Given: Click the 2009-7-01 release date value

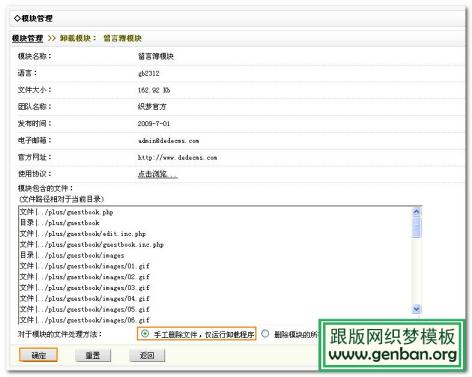Looking at the screenshot, I should click(154, 124).
